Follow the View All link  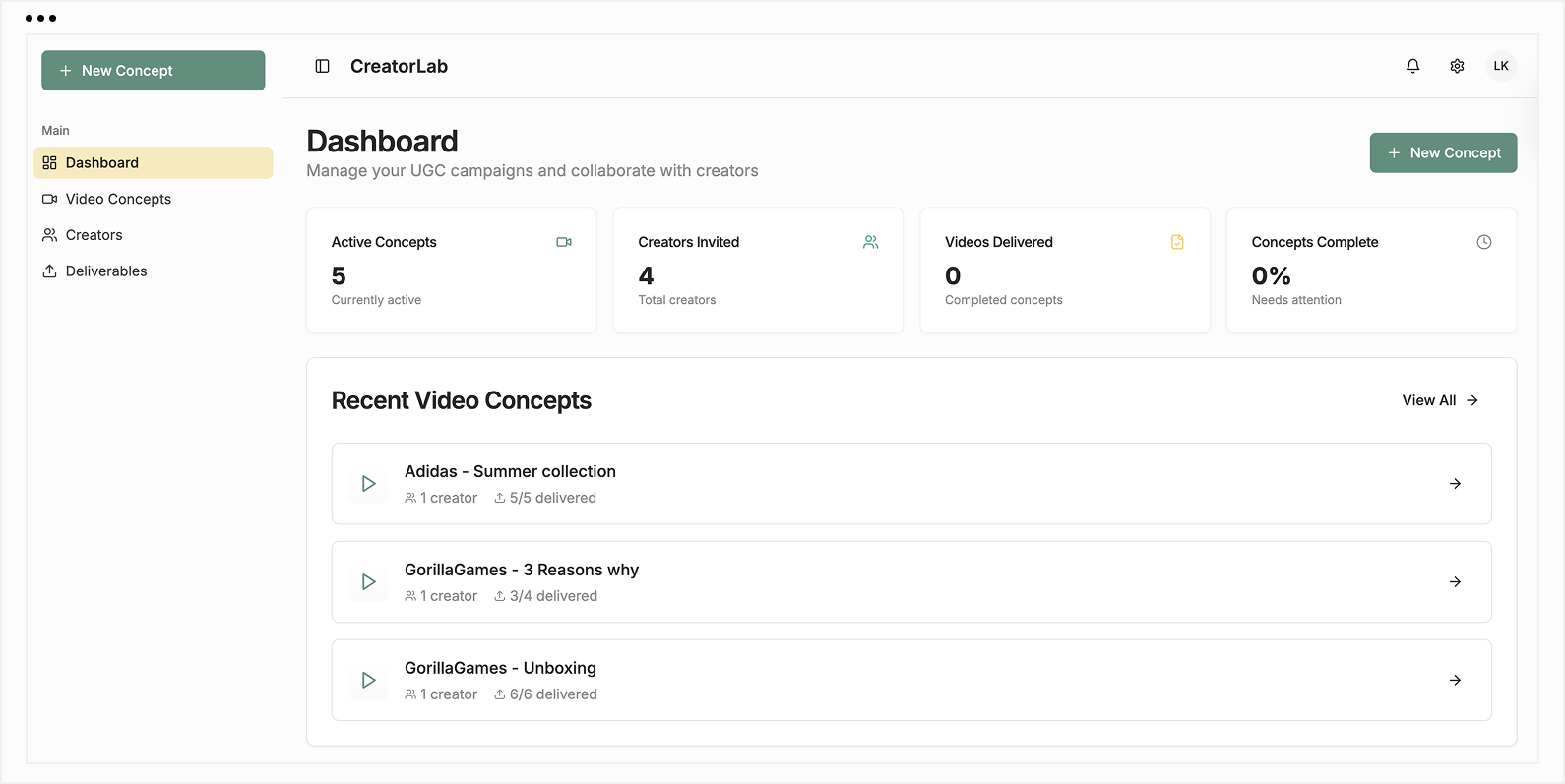pos(1439,400)
